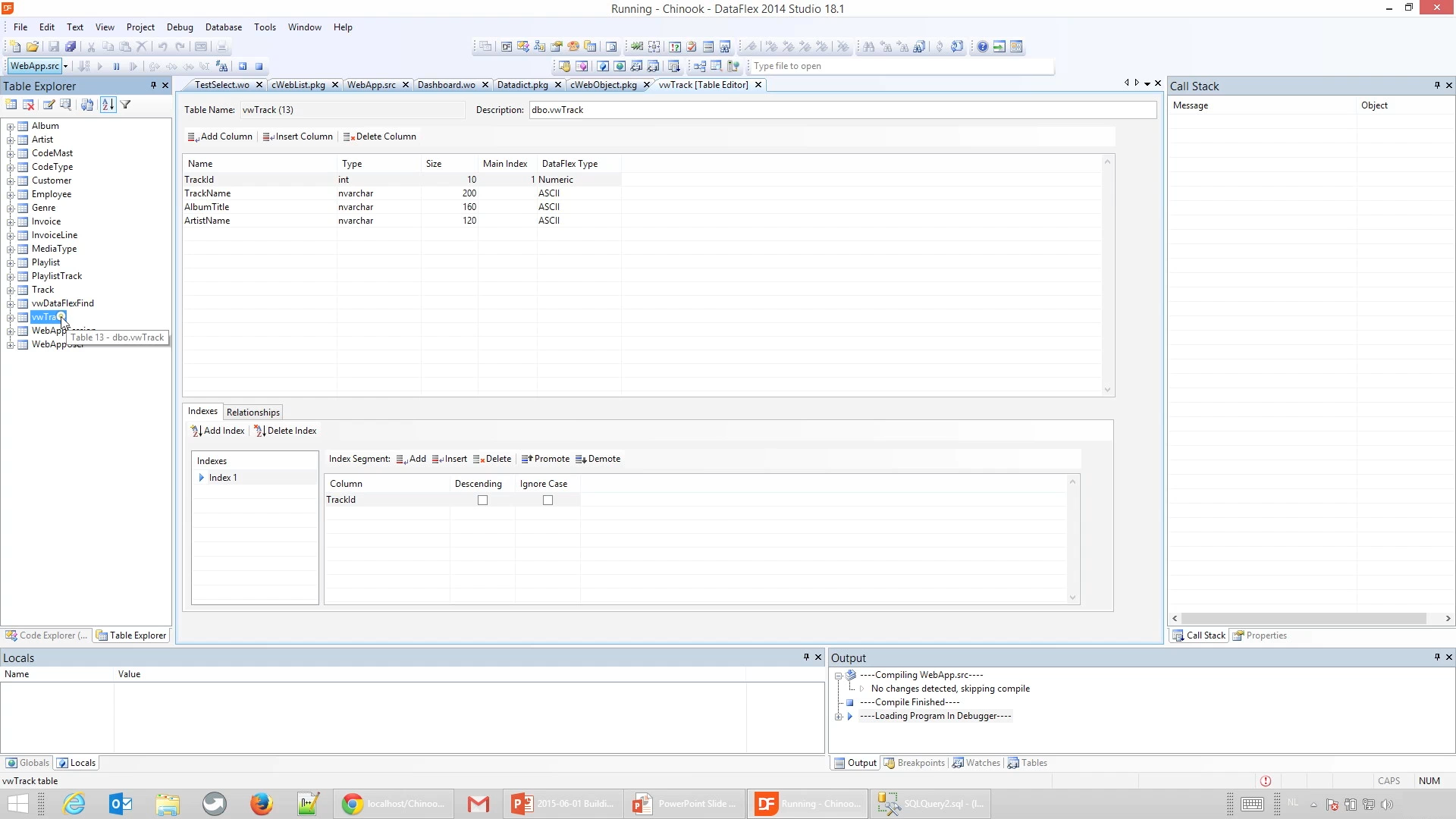Click the Delete Index button
The image size is (1456, 819).
[285, 431]
